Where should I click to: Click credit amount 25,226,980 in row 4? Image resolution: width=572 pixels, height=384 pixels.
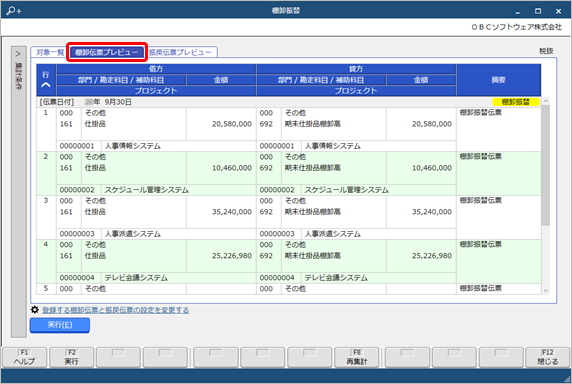tap(432, 256)
